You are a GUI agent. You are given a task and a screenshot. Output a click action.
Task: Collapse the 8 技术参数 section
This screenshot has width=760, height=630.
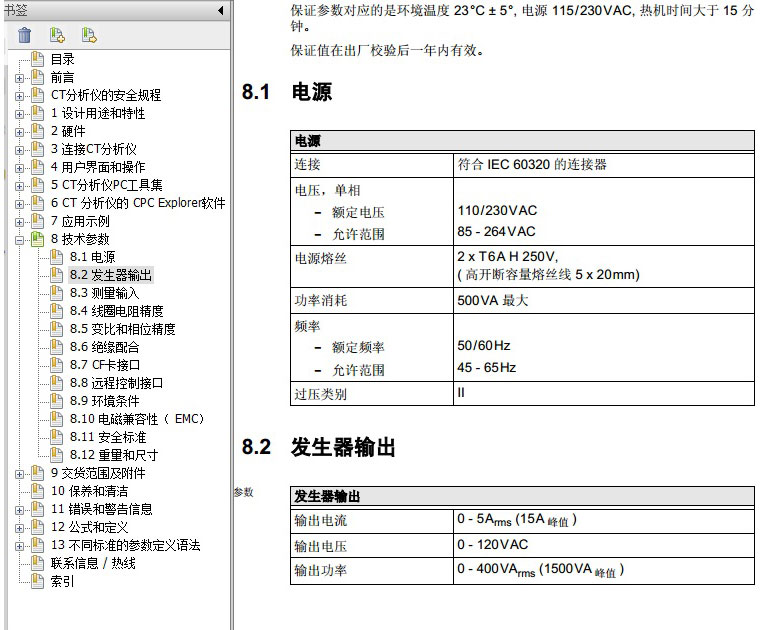point(20,239)
